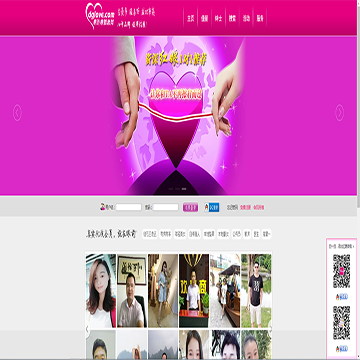360x360 pixels.
Task: Open the man in black t-shirt profile photo
Action: click(x=256, y=291)
